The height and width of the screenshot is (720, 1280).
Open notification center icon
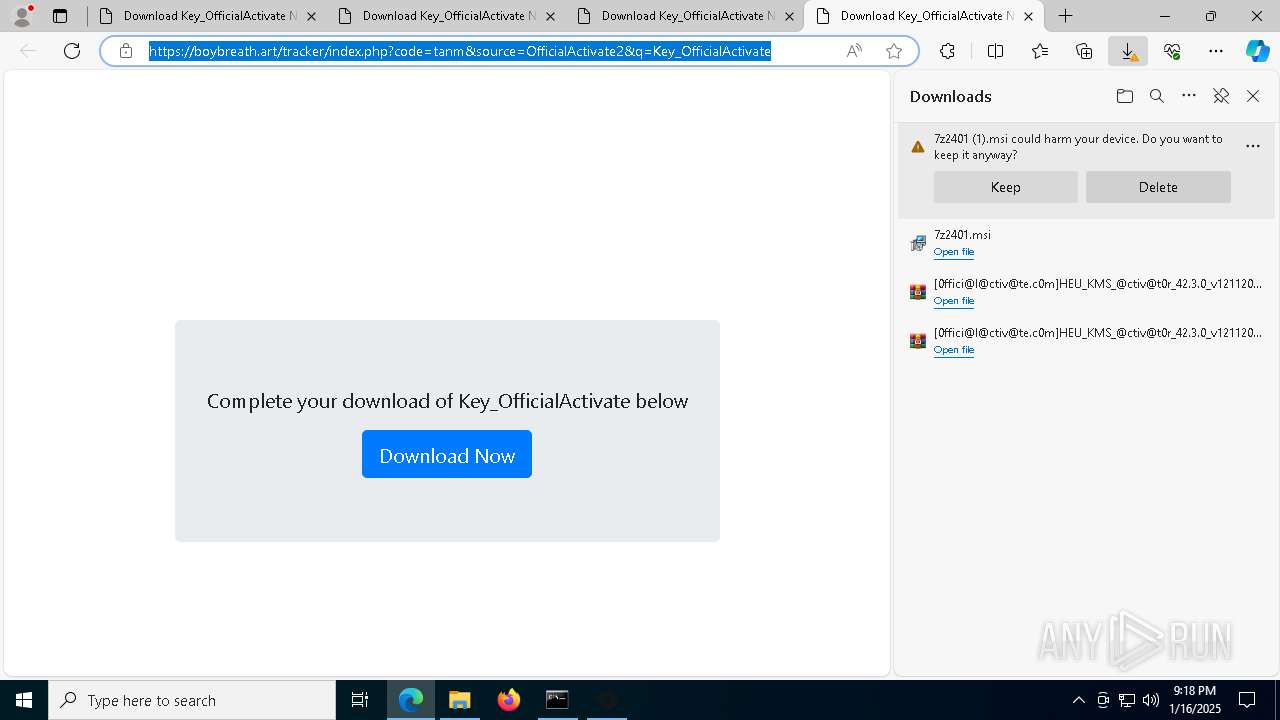point(1247,700)
